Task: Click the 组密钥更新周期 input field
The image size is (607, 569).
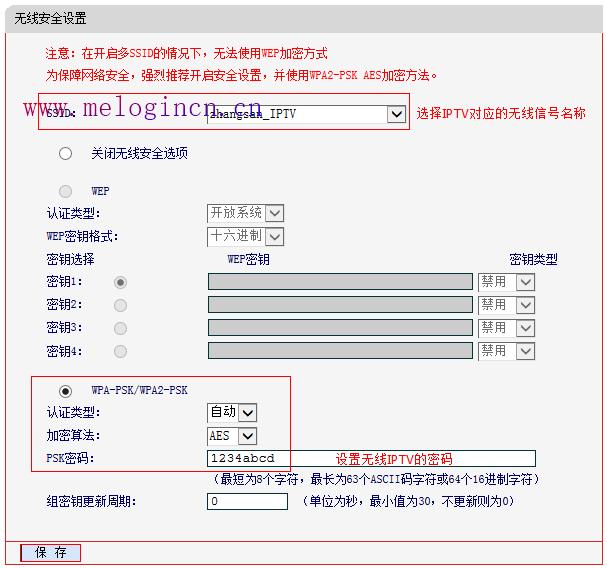Action: coord(247,501)
